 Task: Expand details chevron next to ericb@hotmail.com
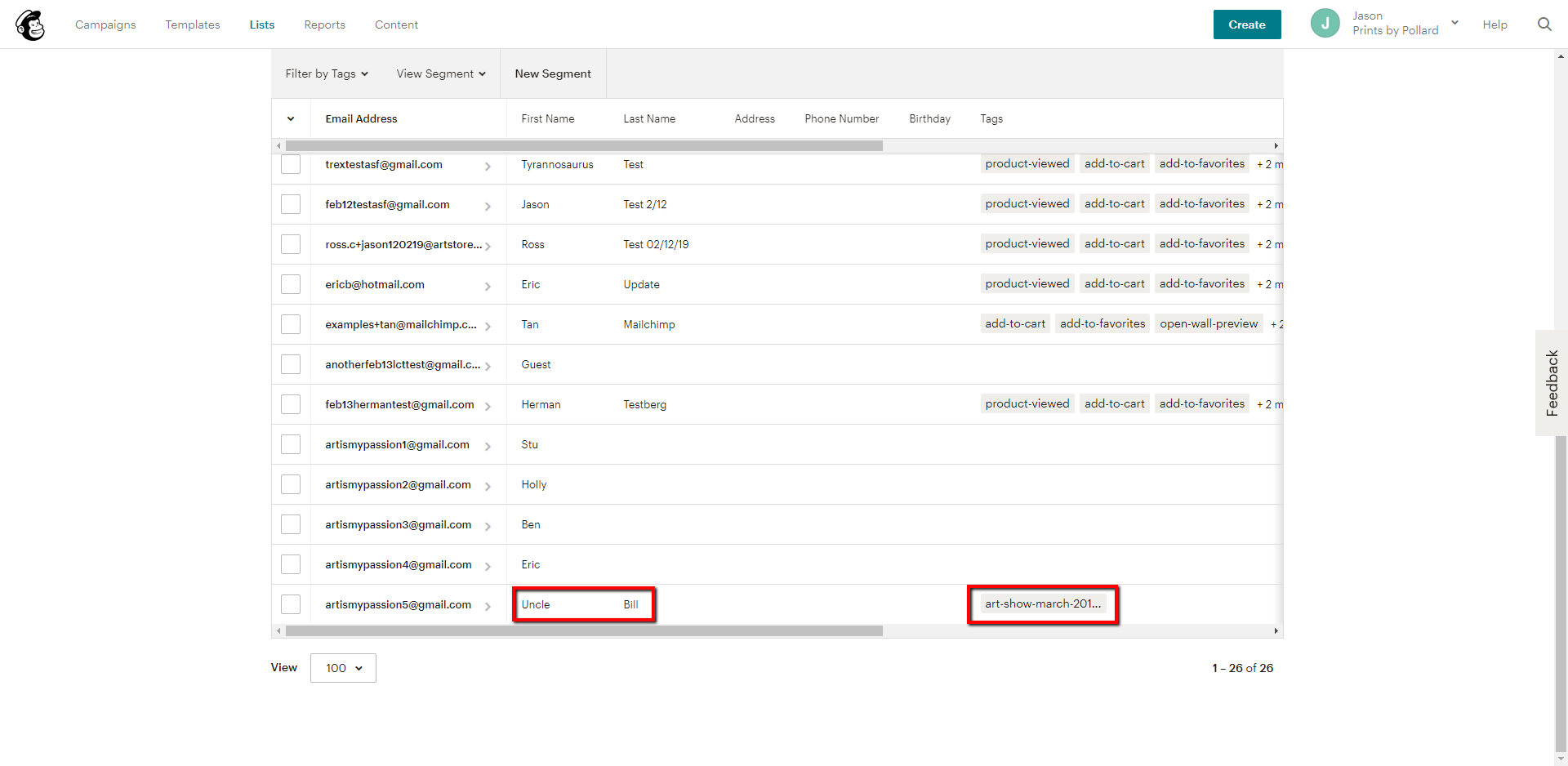[488, 284]
